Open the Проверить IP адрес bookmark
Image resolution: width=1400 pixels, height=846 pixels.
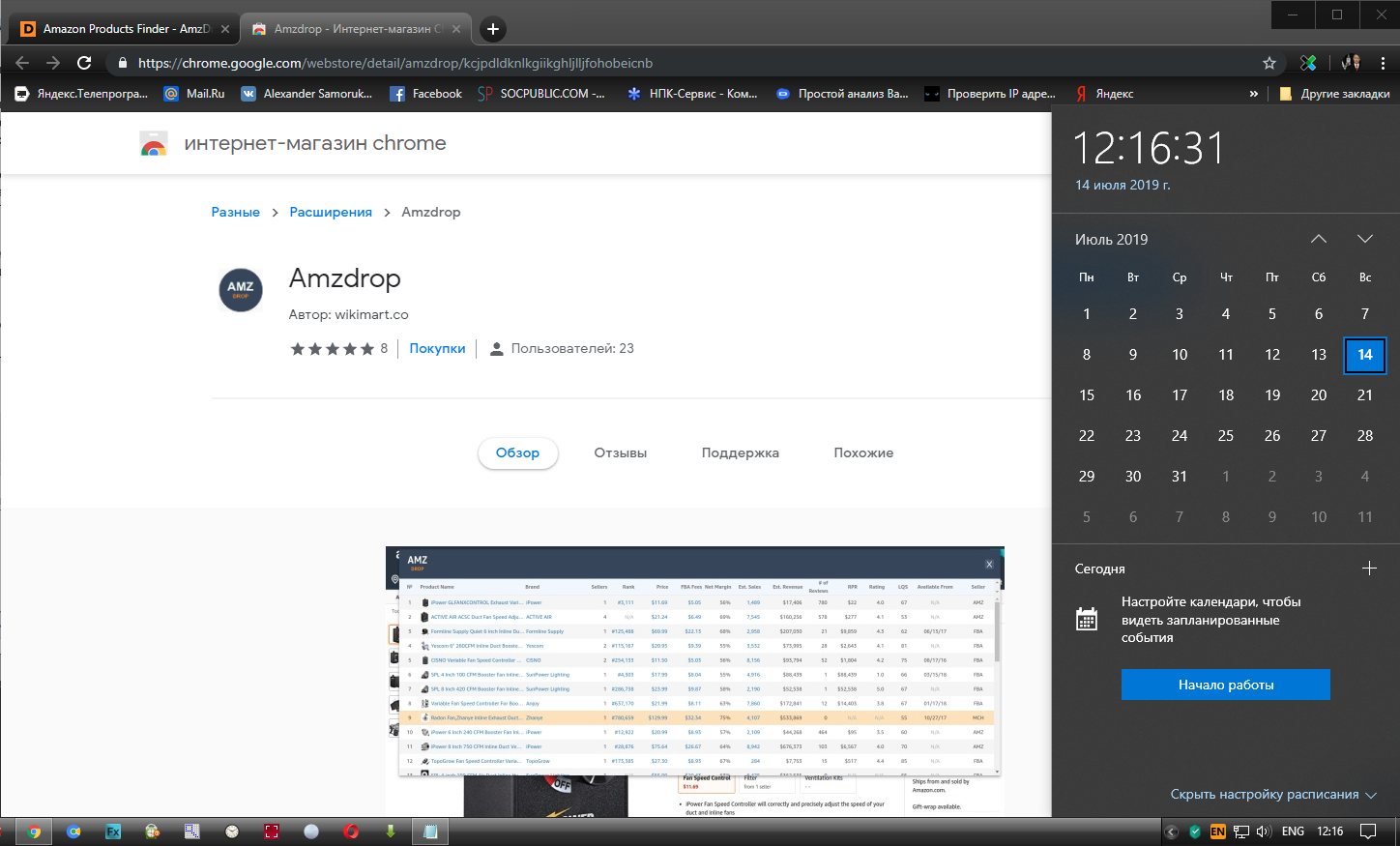(990, 94)
